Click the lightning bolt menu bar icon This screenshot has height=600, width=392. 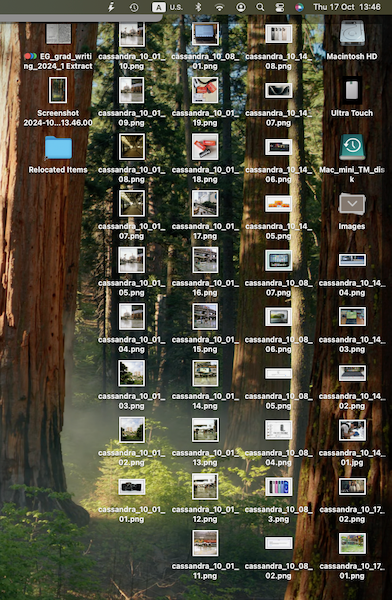point(111,7)
